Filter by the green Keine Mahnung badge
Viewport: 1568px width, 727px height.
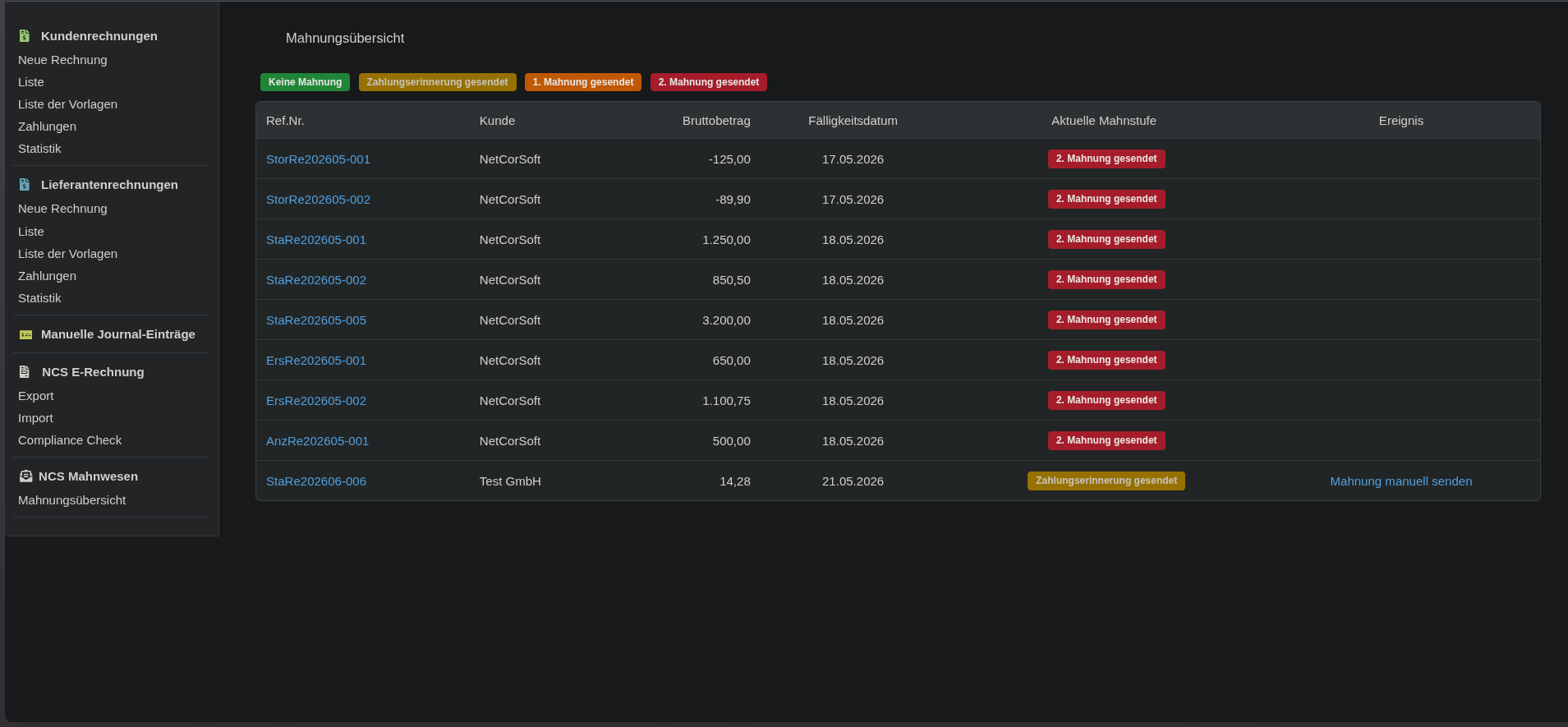click(x=305, y=82)
